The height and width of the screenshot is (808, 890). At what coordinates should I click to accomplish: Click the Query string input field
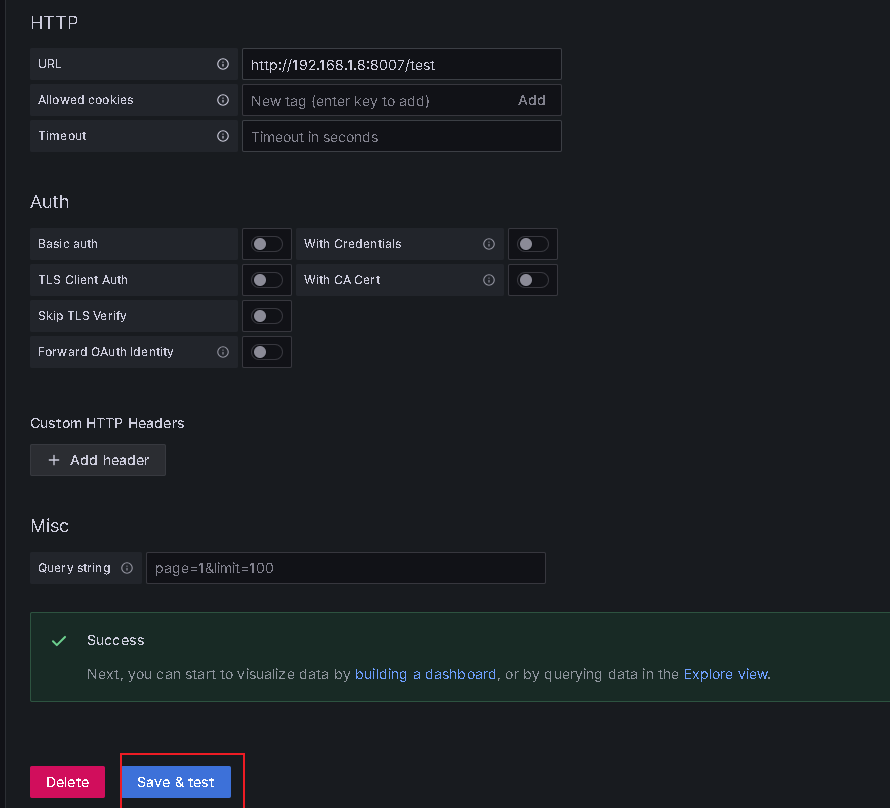tap(345, 568)
